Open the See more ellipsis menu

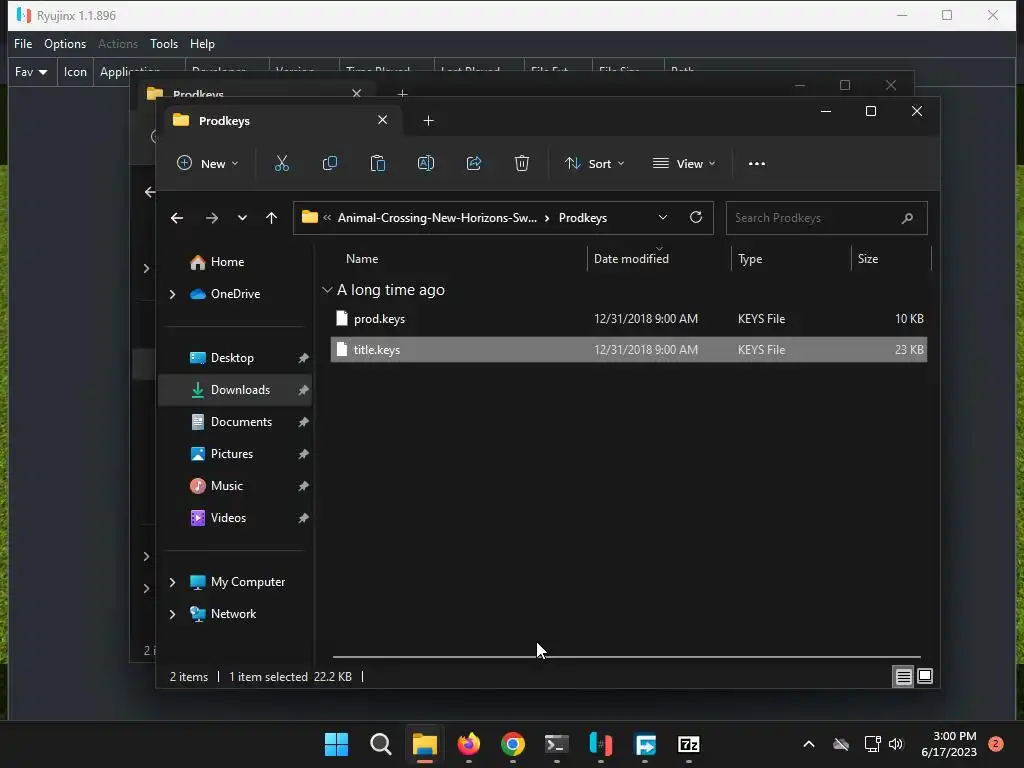point(757,163)
